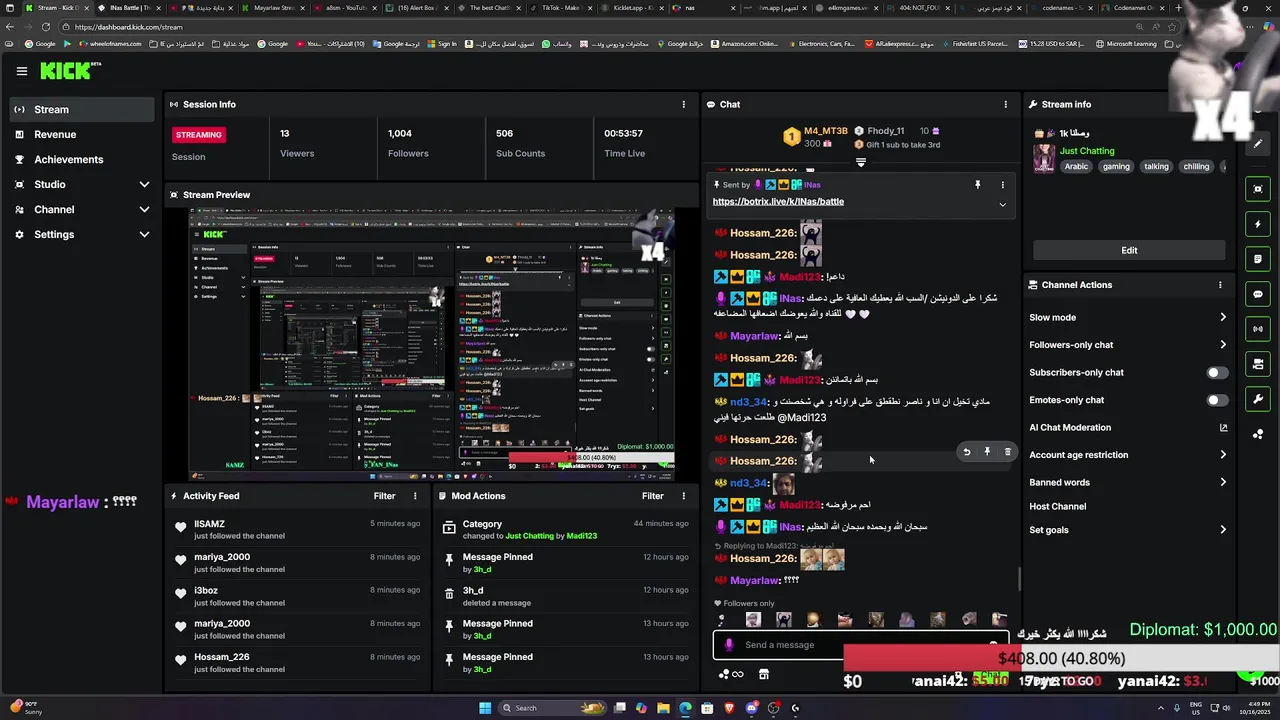The image size is (1280, 720).
Task: Click the Arabic stream tag
Action: [1076, 167]
